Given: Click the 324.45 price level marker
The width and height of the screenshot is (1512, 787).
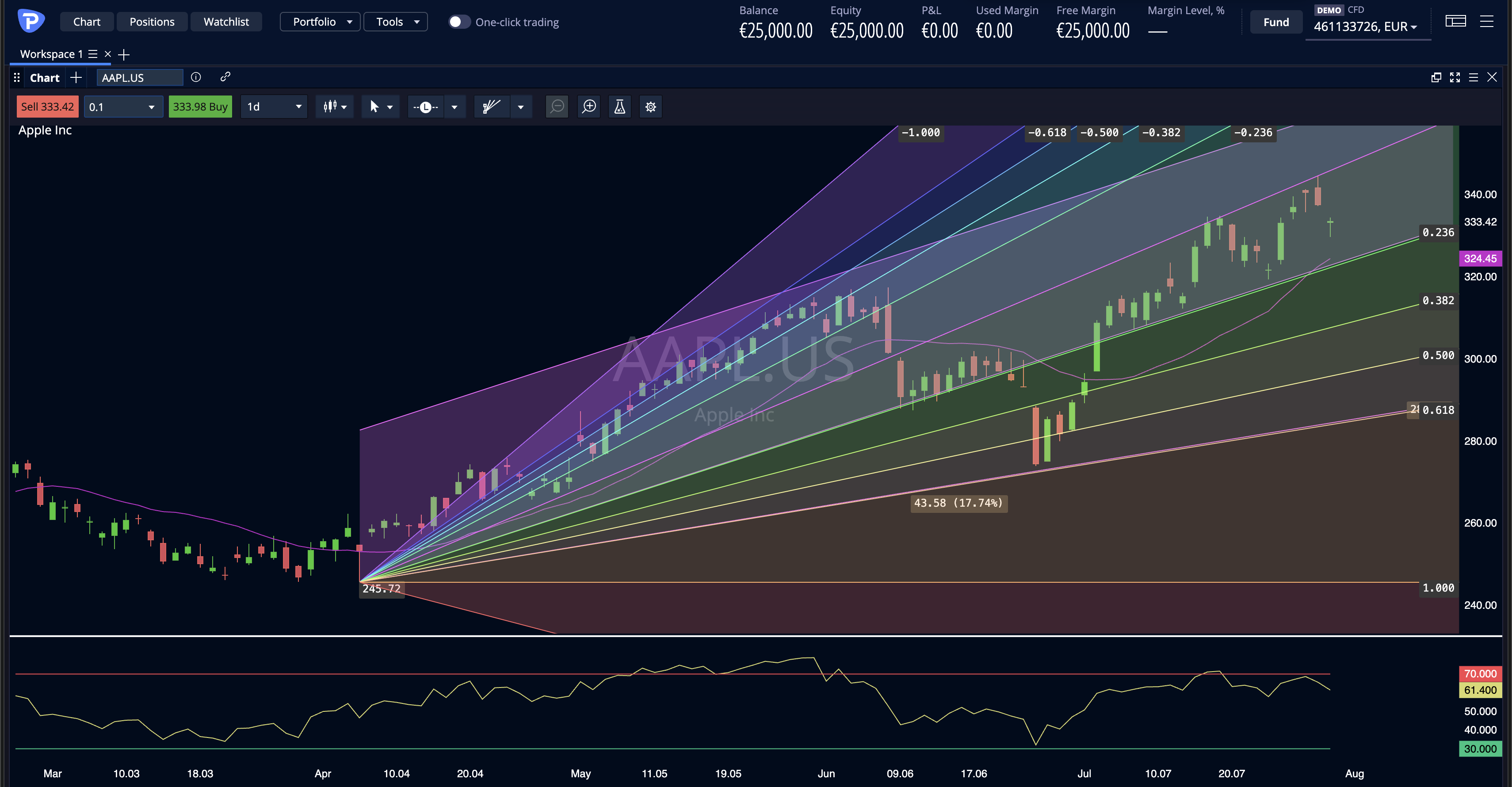Looking at the screenshot, I should click(1480, 258).
